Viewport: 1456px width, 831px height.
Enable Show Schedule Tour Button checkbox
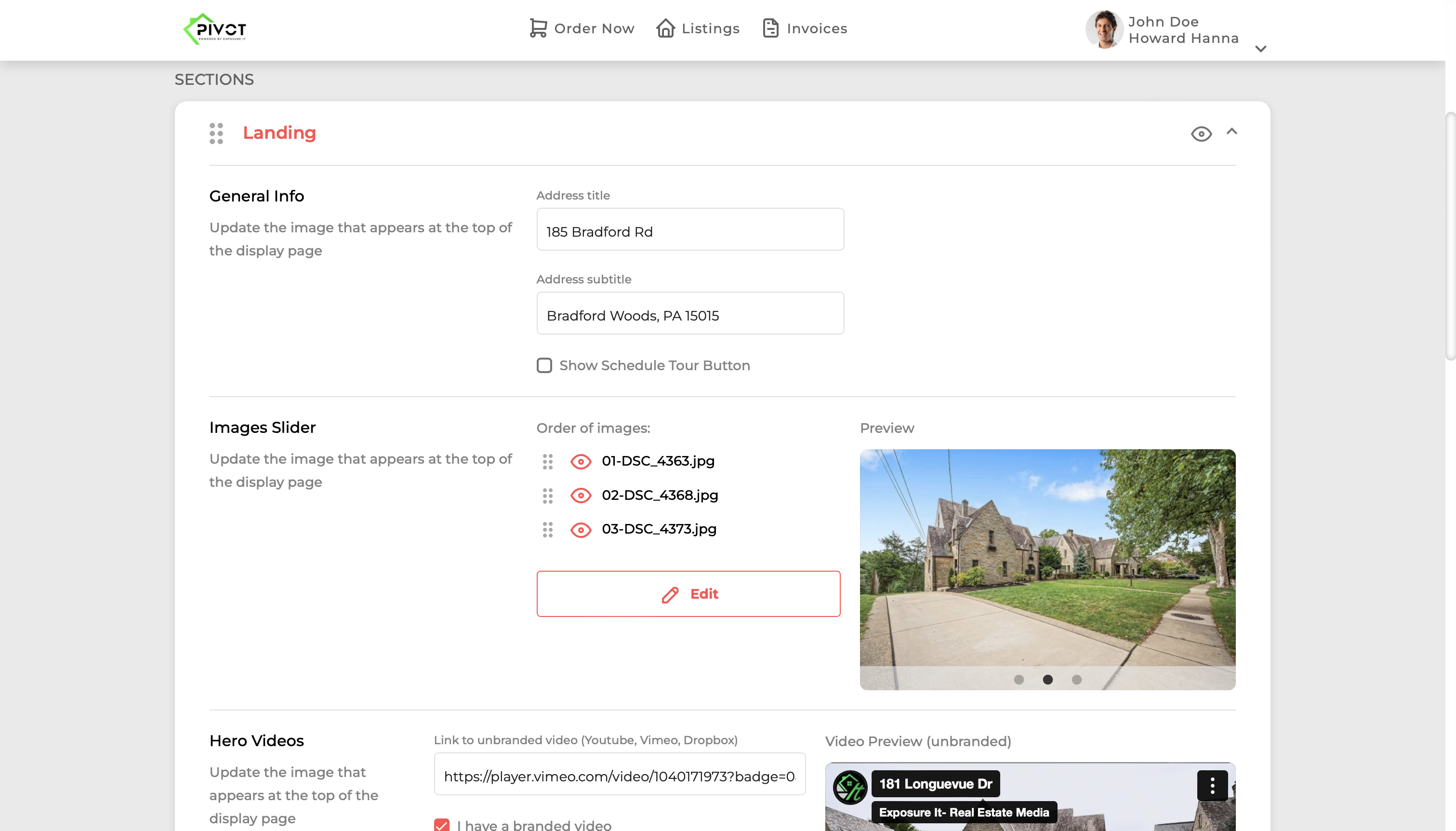[x=544, y=365]
